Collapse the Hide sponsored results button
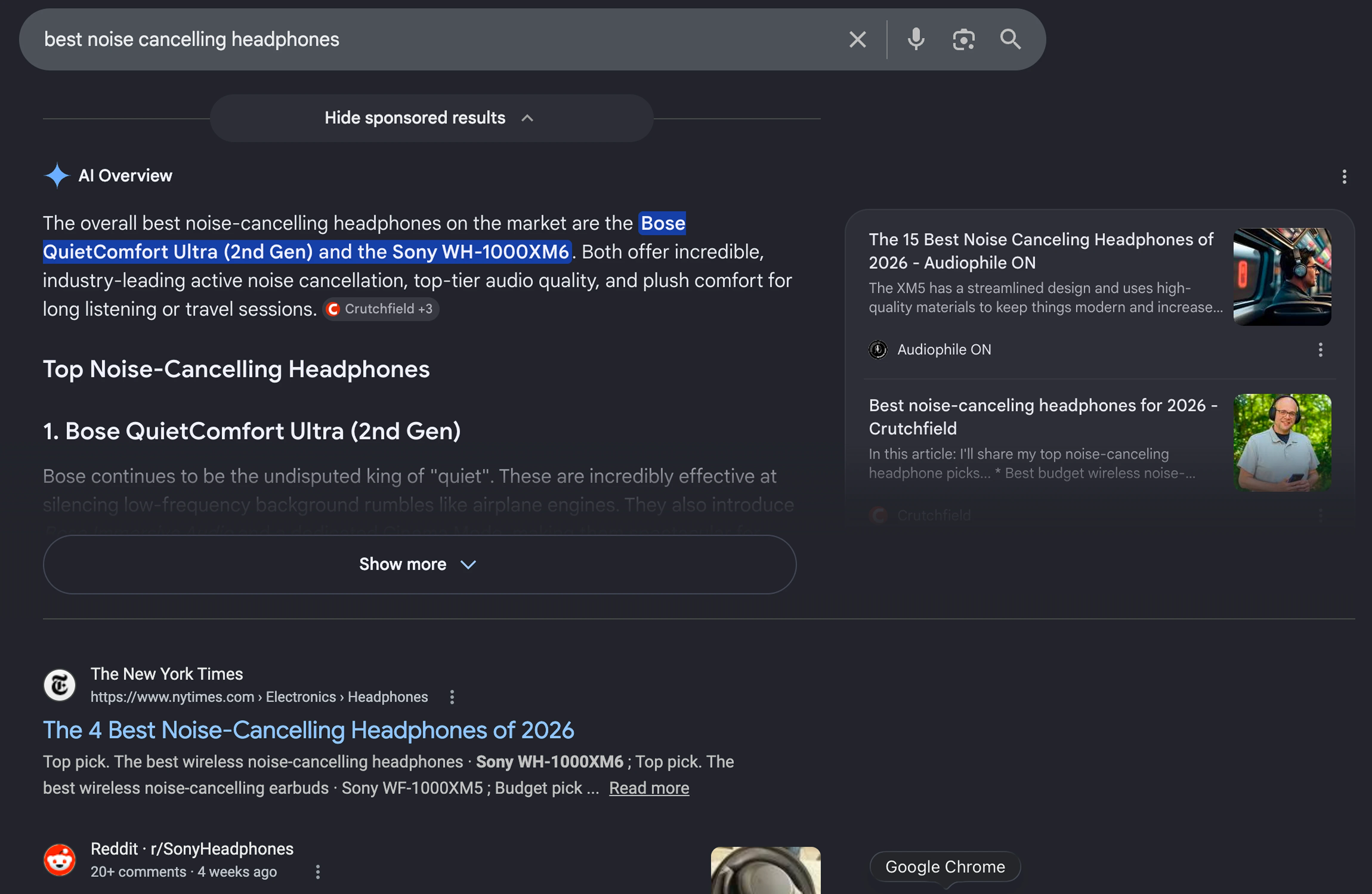The height and width of the screenshot is (894, 1372). [x=431, y=118]
